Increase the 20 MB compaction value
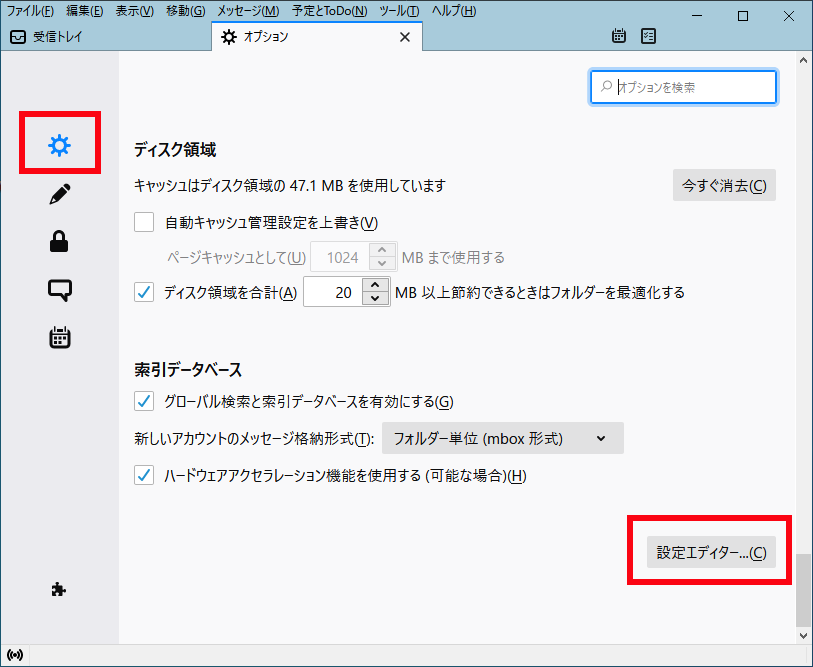 coord(375,285)
